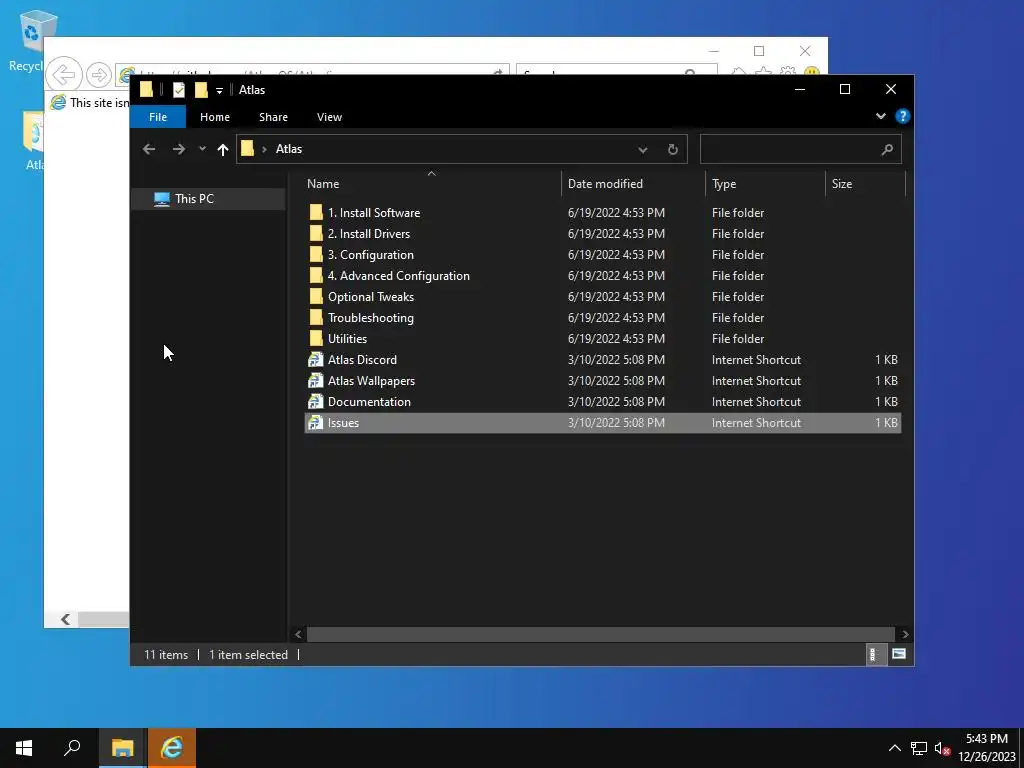The width and height of the screenshot is (1024, 768).
Task: Go forward in File Explorer navigation
Action: click(x=178, y=149)
